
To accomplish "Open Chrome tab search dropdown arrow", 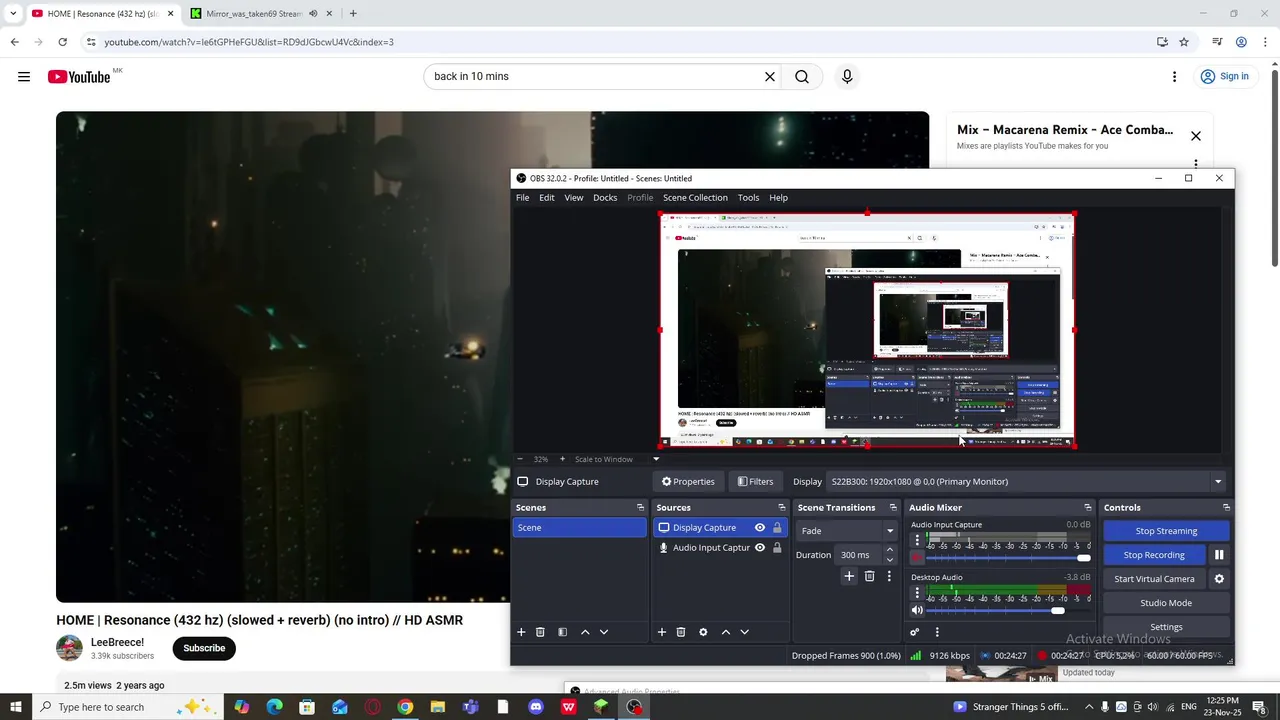I will tap(13, 14).
